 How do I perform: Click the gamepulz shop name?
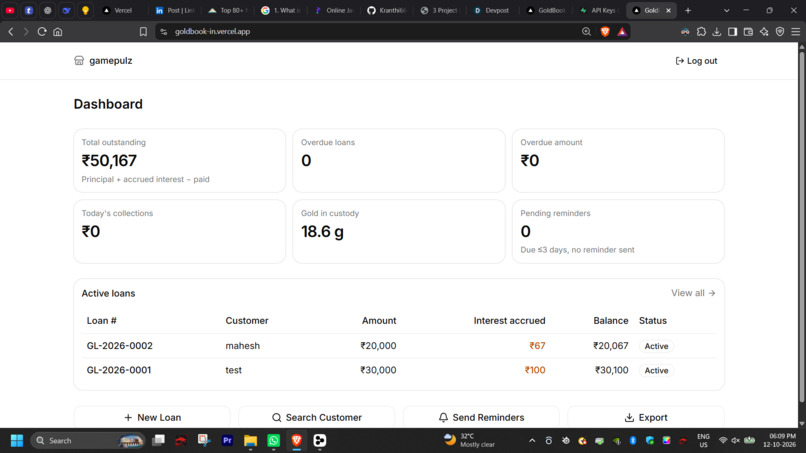coord(111,61)
